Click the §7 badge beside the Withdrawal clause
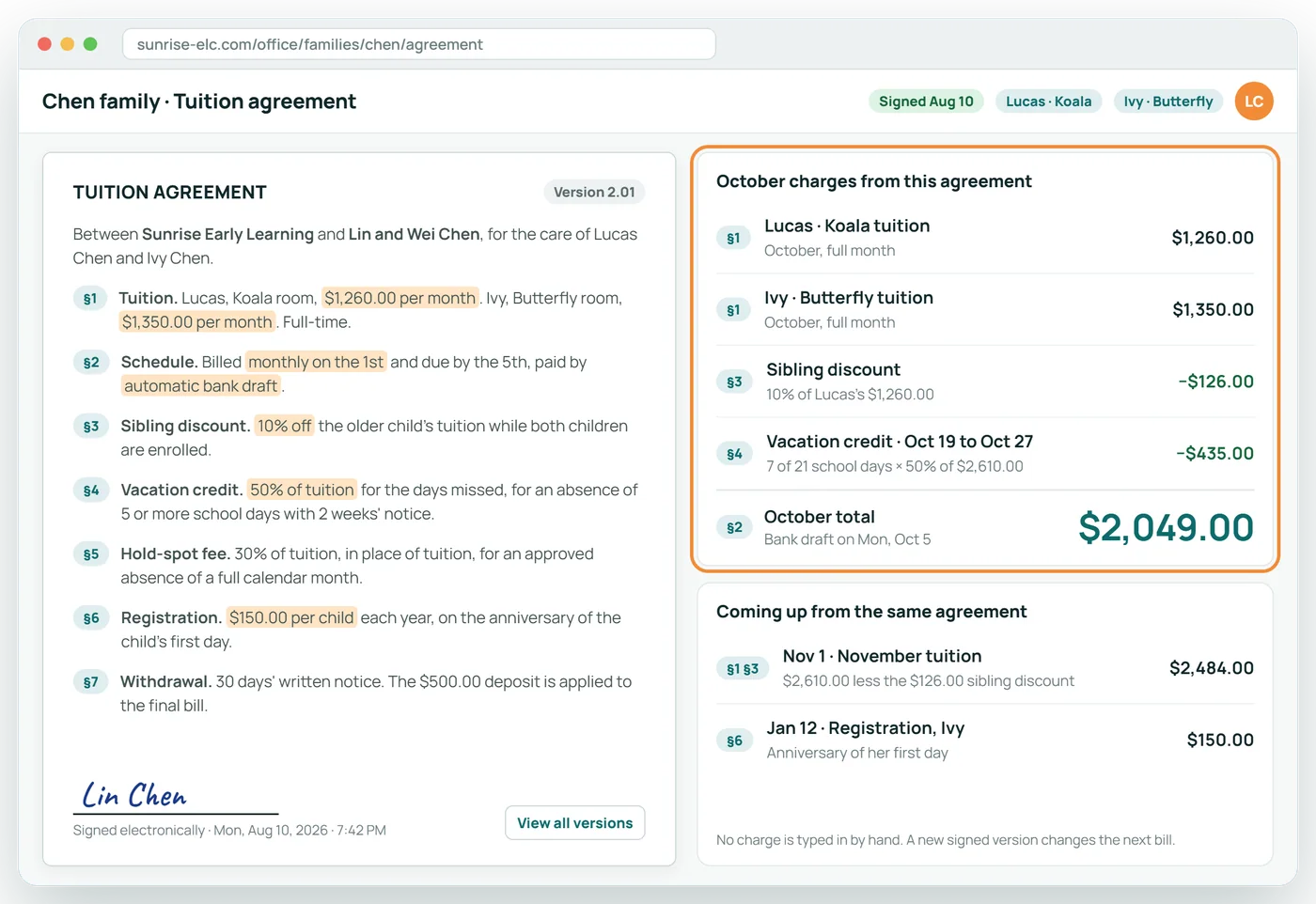 point(91,682)
